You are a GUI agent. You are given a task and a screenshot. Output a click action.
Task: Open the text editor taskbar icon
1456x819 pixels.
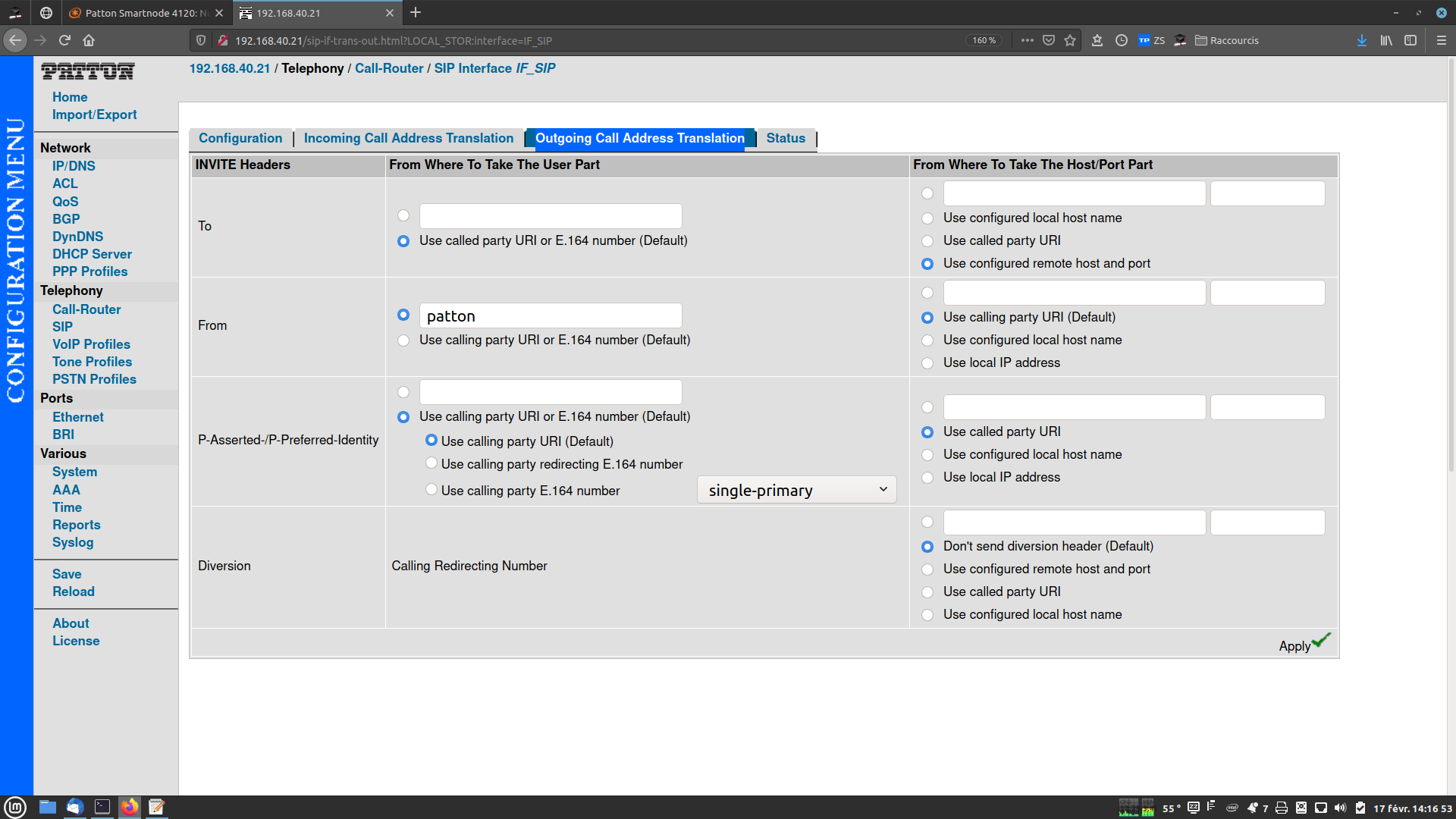[x=157, y=807]
